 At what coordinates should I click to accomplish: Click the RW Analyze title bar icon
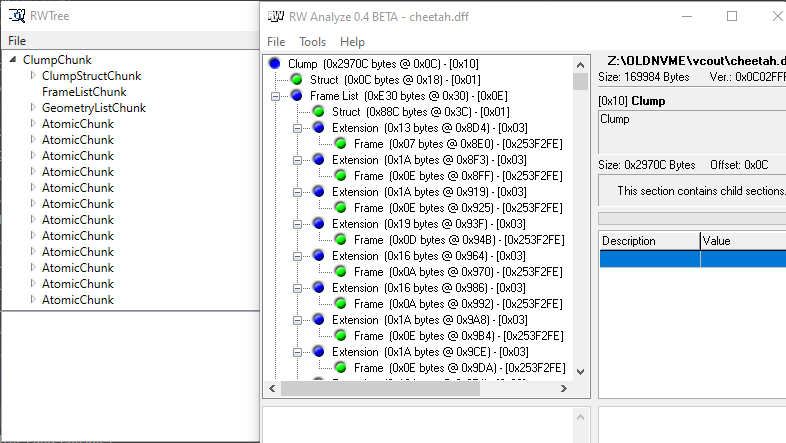(x=275, y=16)
